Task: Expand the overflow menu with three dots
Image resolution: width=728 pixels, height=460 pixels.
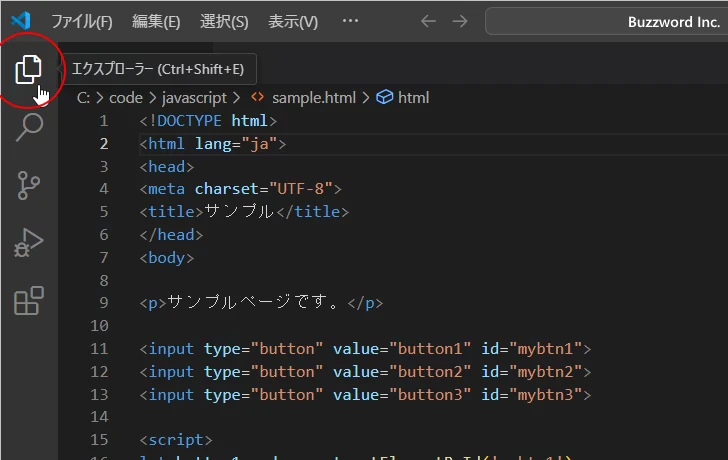Action: click(350, 20)
